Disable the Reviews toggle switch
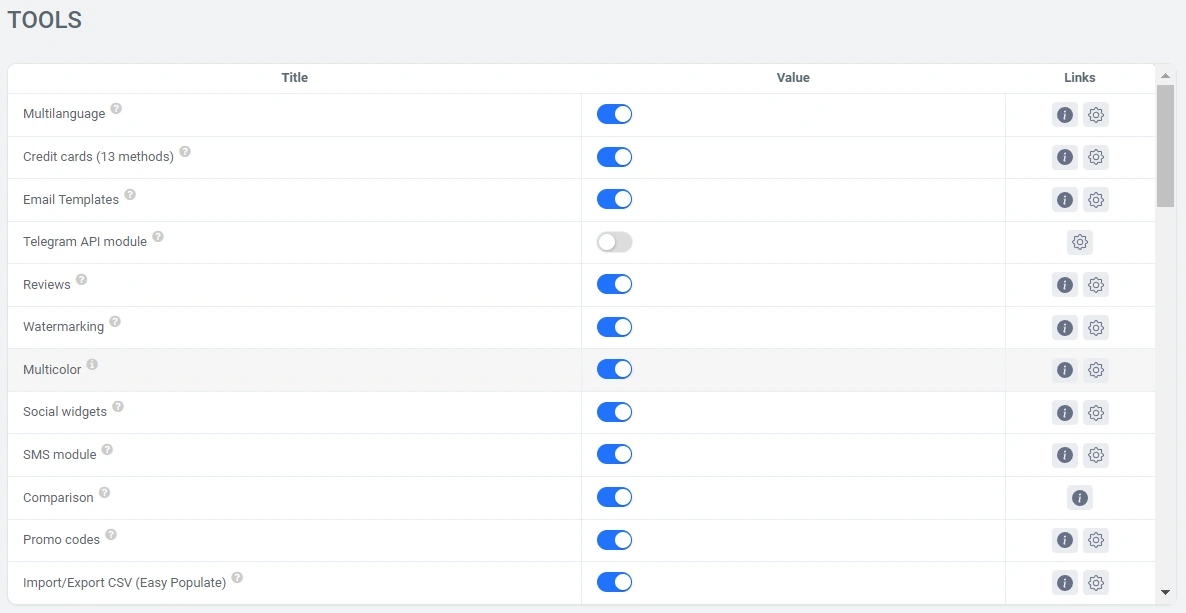 coord(614,284)
